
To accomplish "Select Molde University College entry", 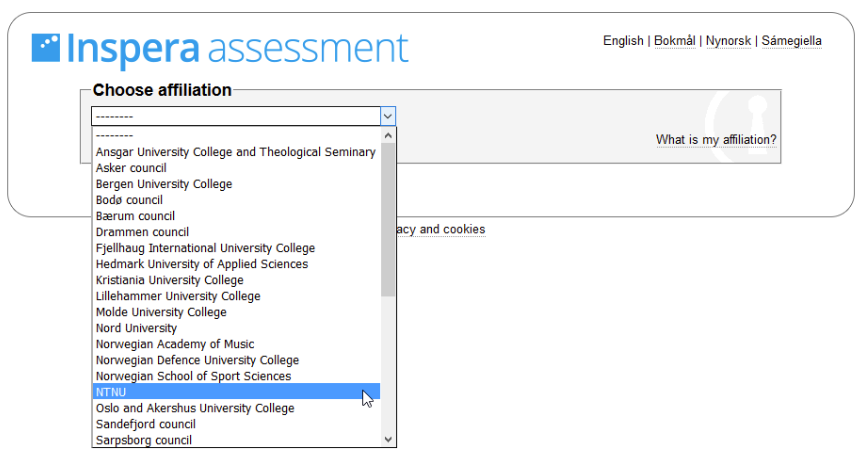I will pyautogui.click(x=236, y=312).
